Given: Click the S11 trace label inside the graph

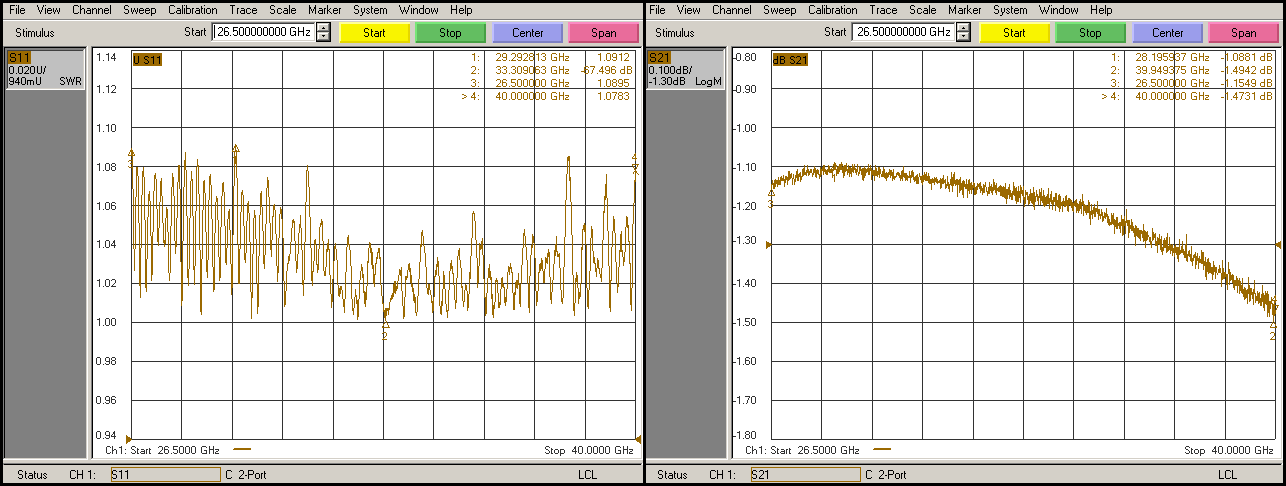Looking at the screenshot, I should 147,60.
